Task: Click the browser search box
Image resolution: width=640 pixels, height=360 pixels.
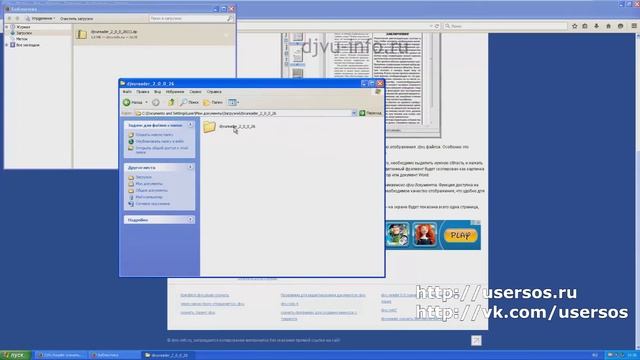Action: tap(505, 26)
